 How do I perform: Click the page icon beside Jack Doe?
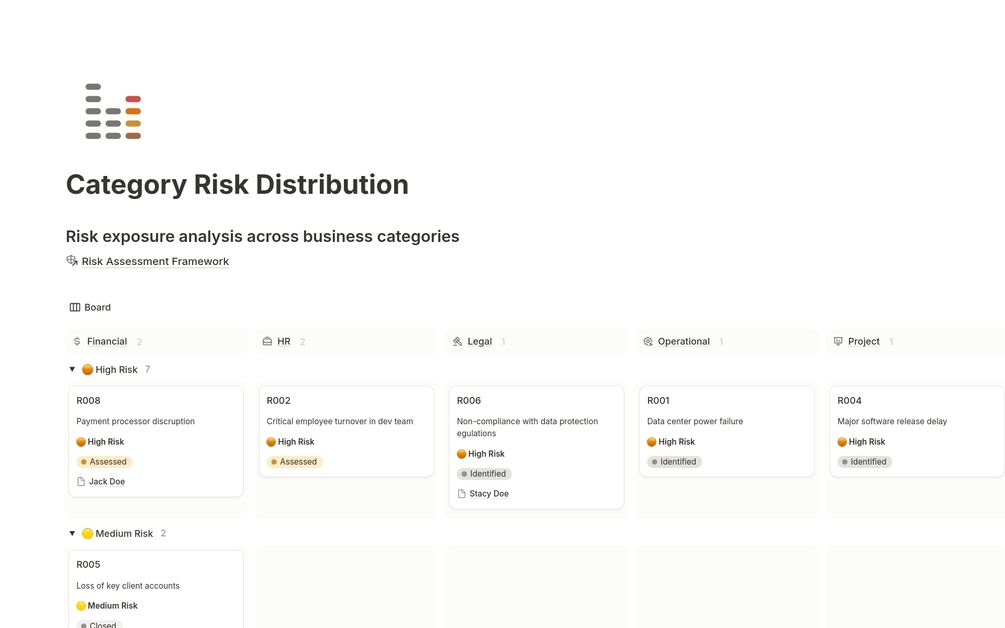pyautogui.click(x=81, y=481)
